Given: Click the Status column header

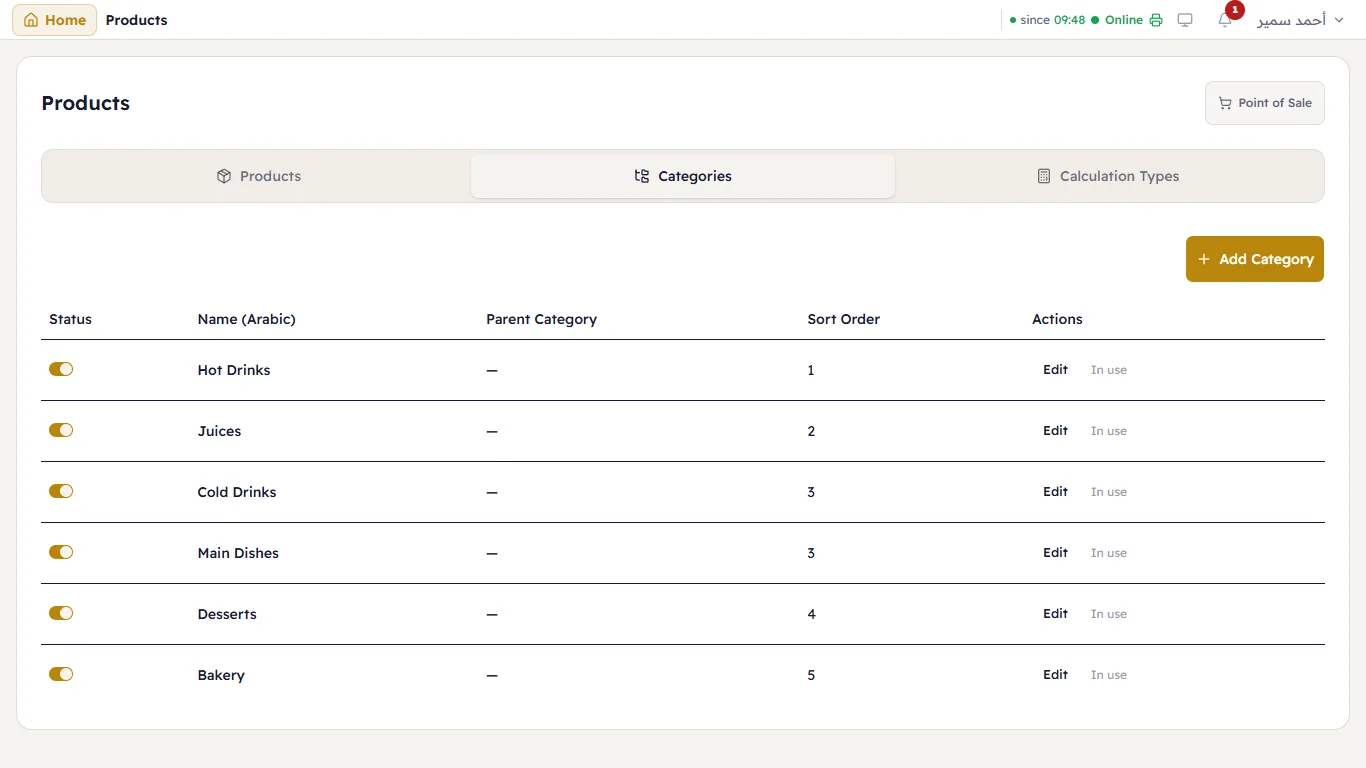Looking at the screenshot, I should pyautogui.click(x=70, y=319).
